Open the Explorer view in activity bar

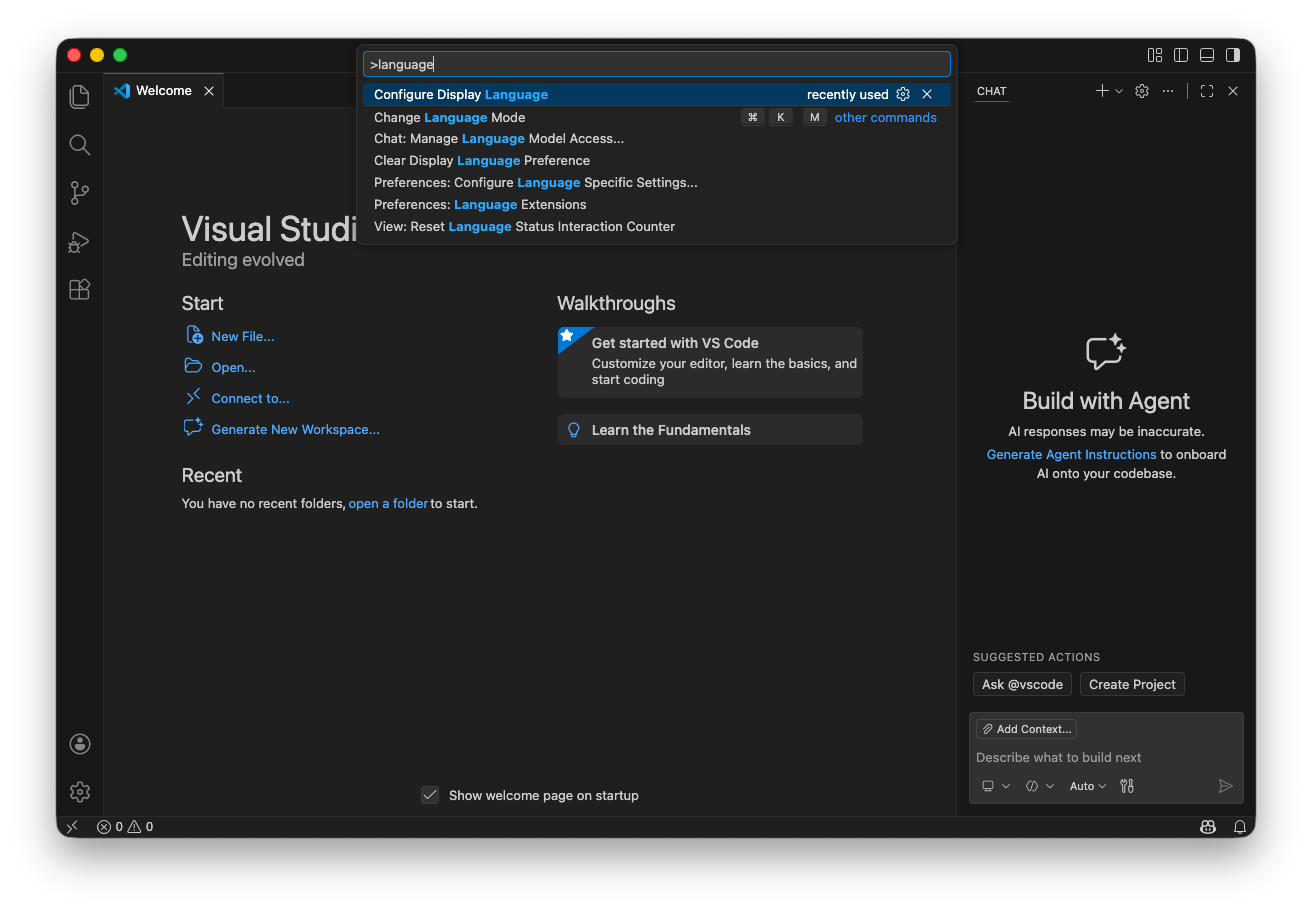pyautogui.click(x=80, y=97)
